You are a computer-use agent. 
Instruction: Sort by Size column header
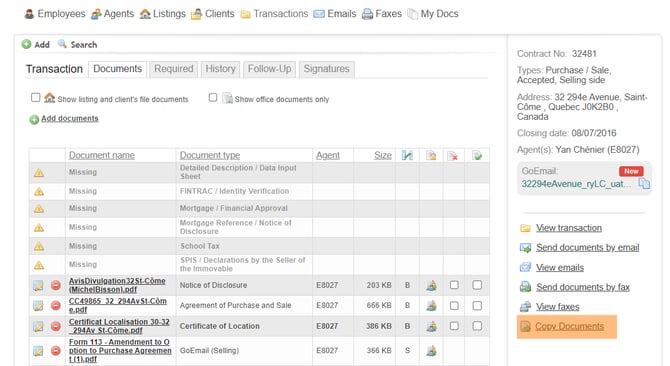pyautogui.click(x=383, y=155)
